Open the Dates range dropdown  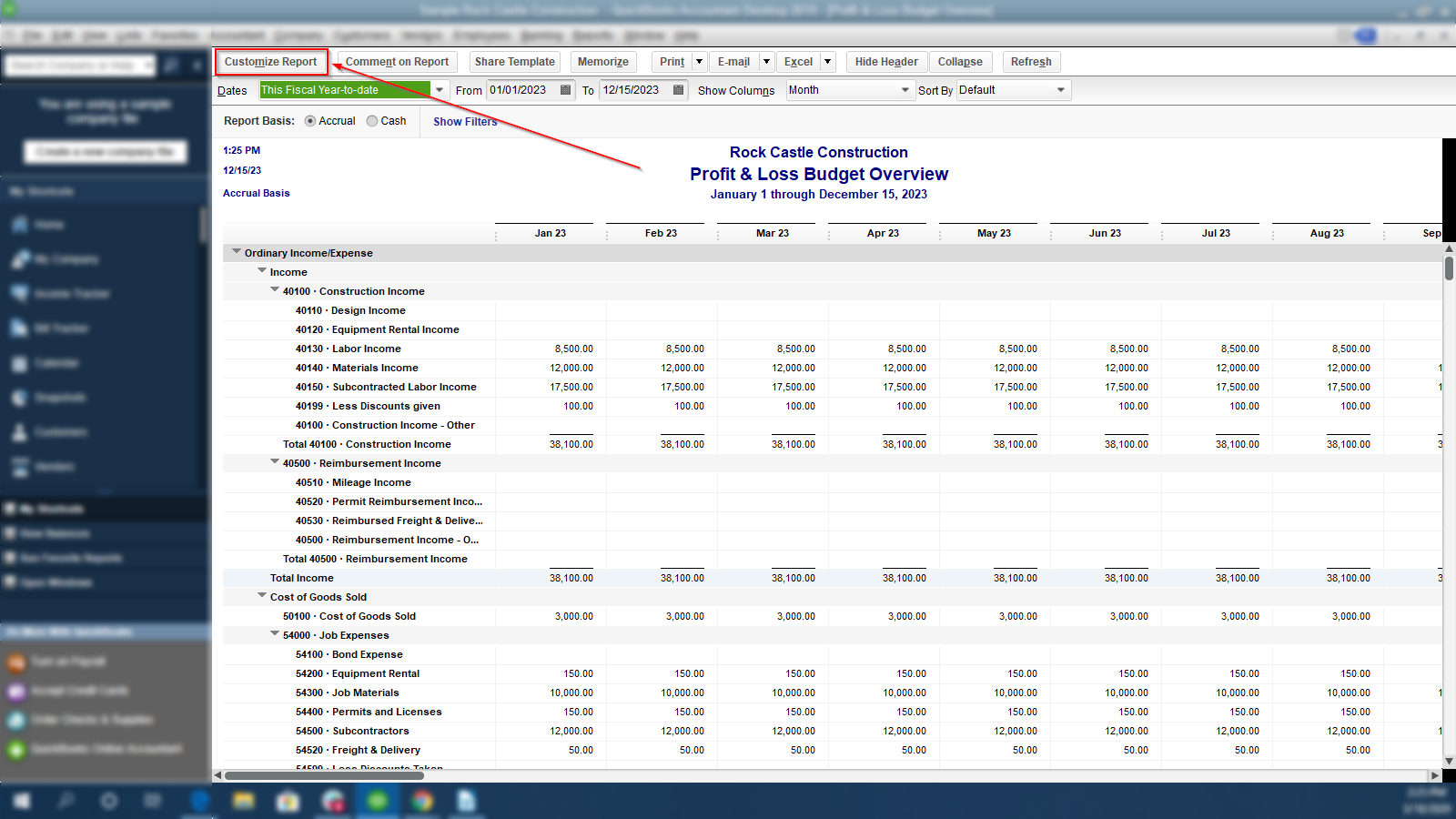click(440, 90)
